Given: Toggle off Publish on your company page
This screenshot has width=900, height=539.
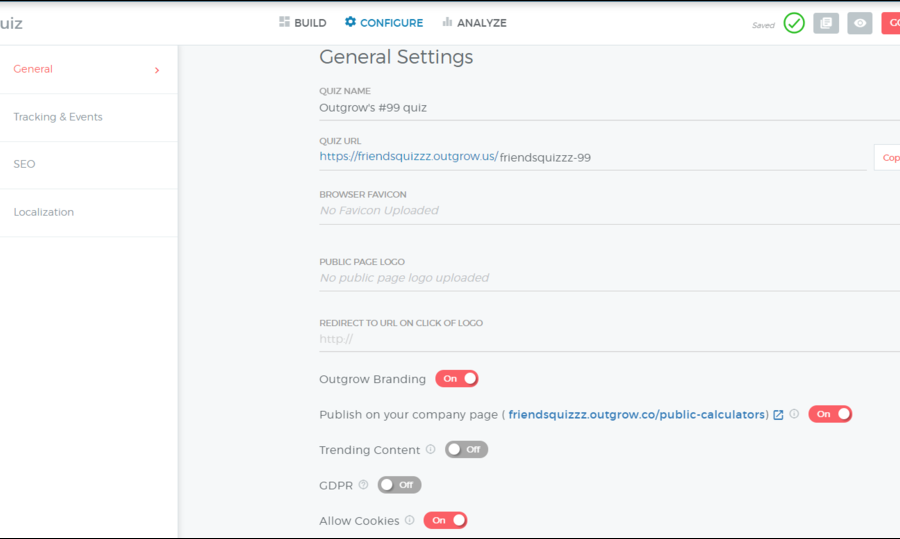Looking at the screenshot, I should tap(830, 414).
